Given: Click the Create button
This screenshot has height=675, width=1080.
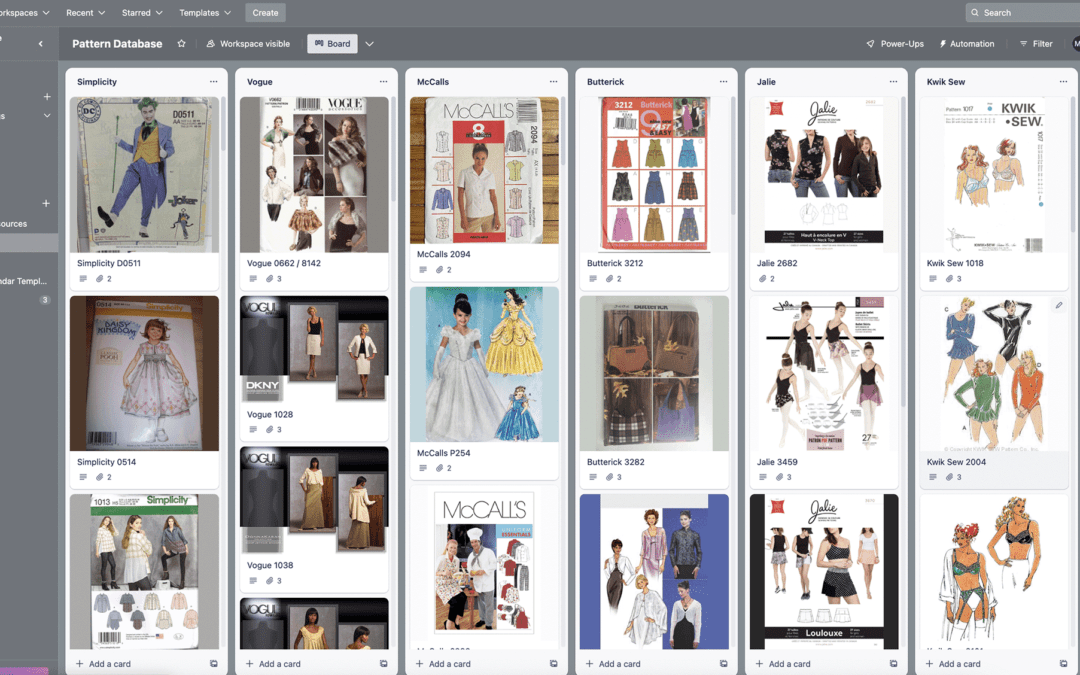Looking at the screenshot, I should click(265, 12).
